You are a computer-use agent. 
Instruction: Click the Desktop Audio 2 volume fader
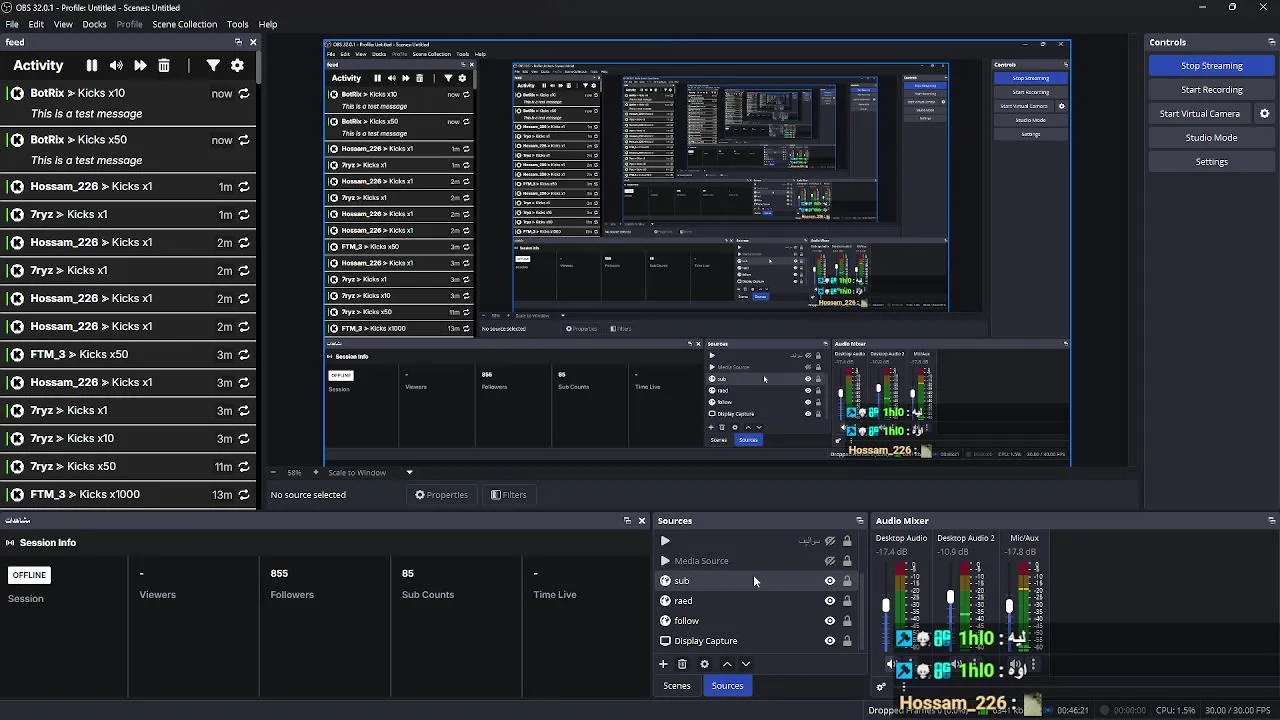pos(951,598)
